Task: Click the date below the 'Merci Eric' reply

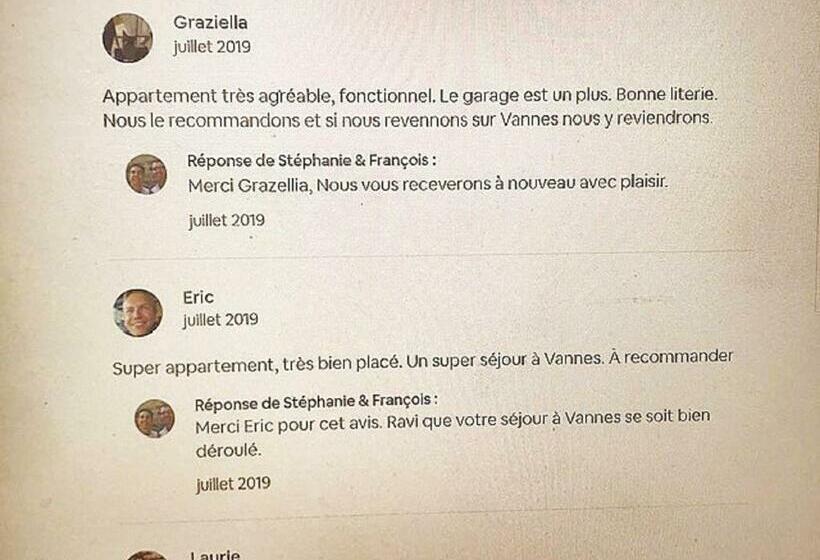Action: pos(233,484)
